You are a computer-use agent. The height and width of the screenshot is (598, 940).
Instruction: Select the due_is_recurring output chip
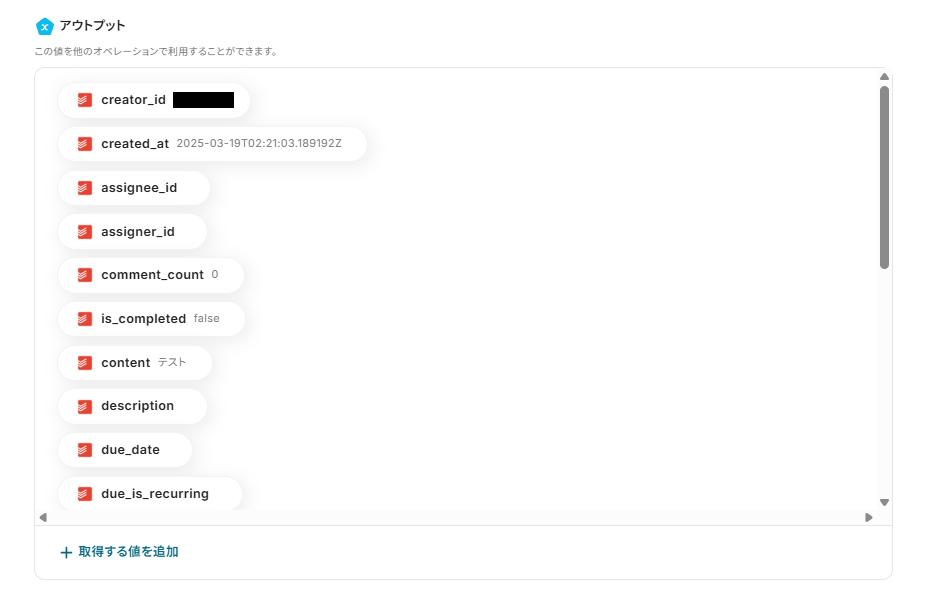pyautogui.click(x=150, y=494)
